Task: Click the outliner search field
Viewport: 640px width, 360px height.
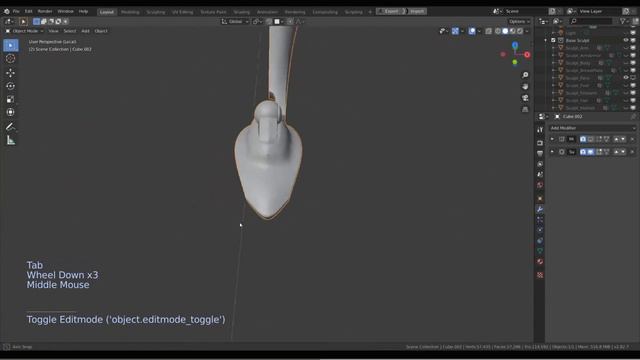Action: click(591, 21)
